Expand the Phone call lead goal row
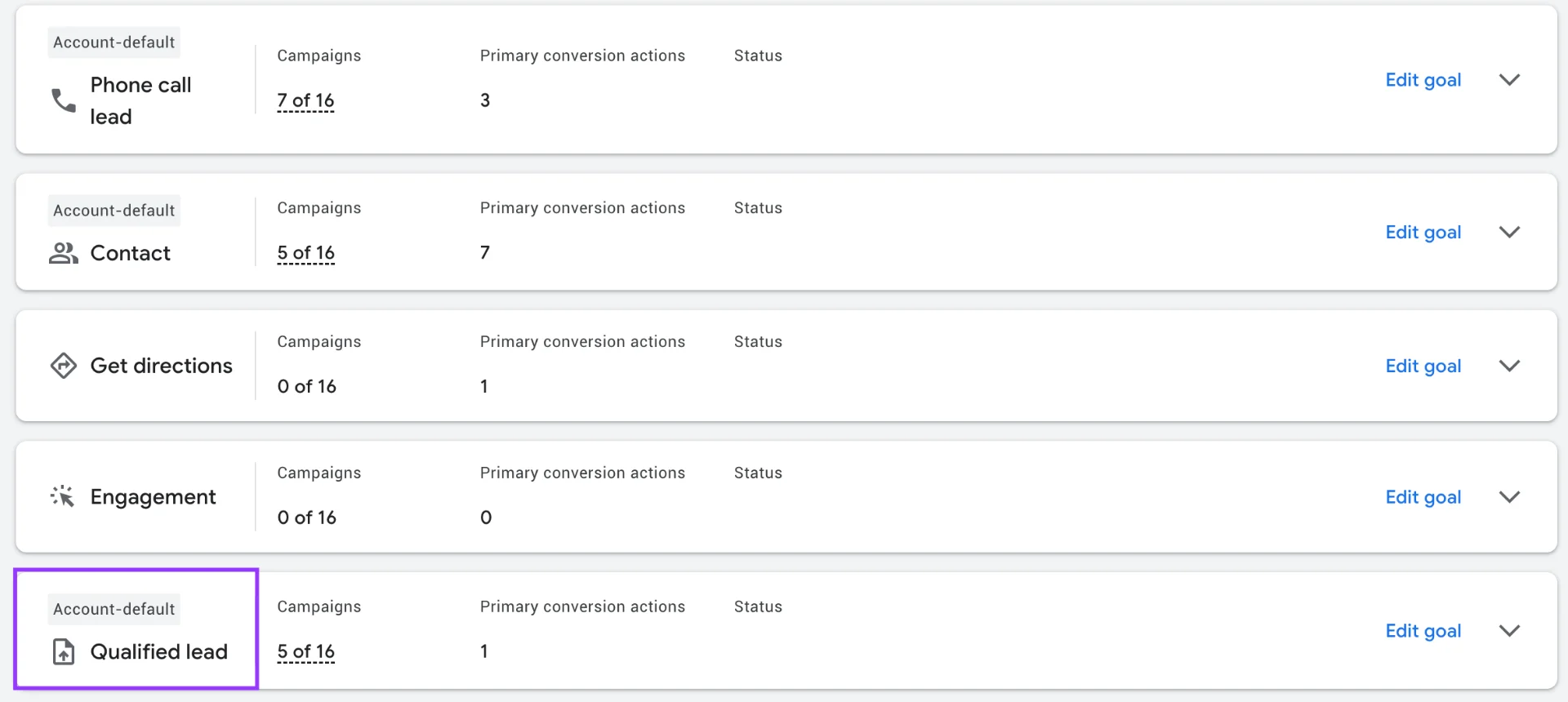 click(1510, 79)
